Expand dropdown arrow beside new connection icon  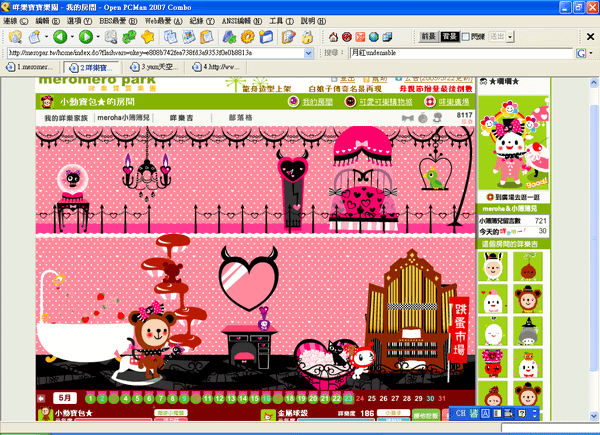(x=46, y=37)
